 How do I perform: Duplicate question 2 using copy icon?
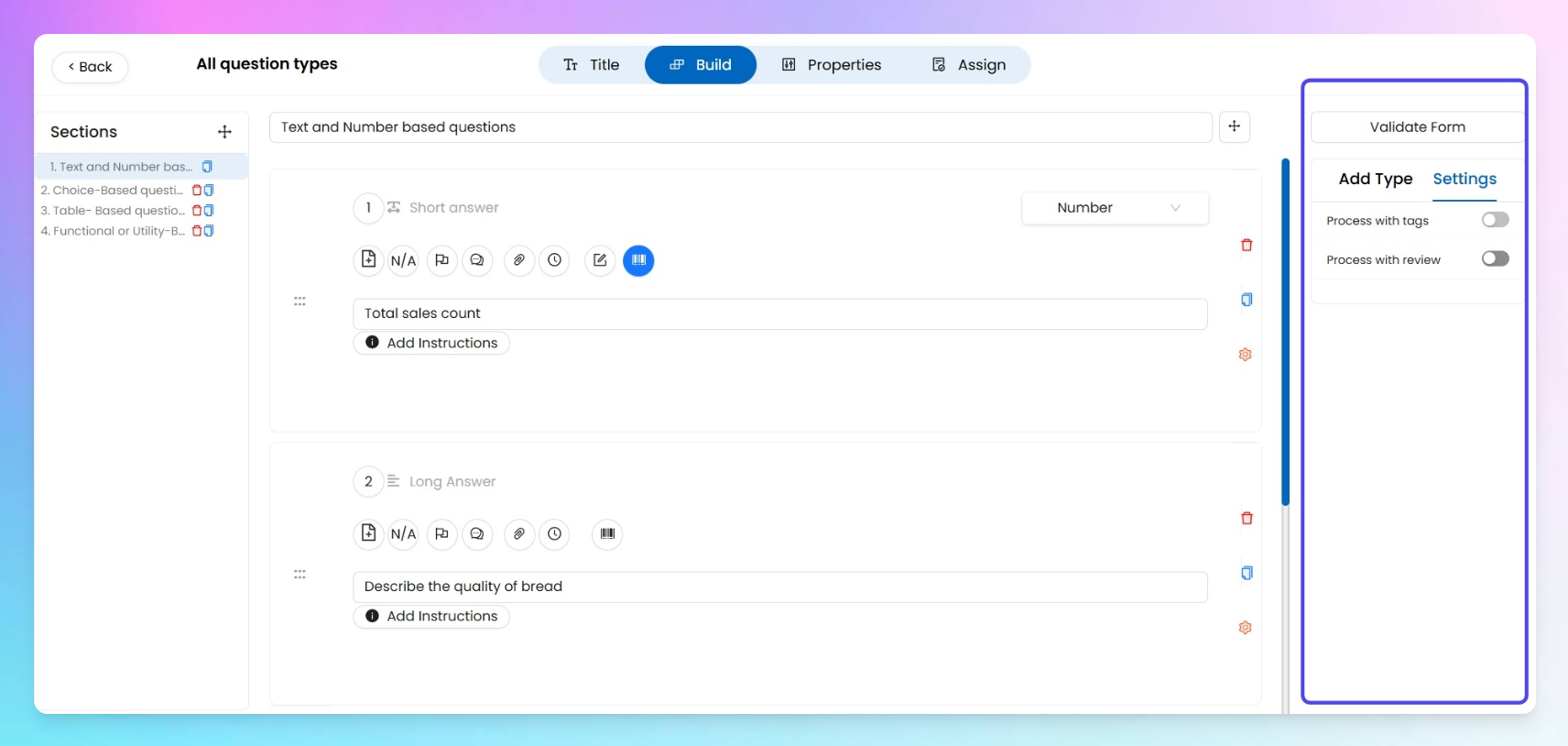click(x=1247, y=573)
